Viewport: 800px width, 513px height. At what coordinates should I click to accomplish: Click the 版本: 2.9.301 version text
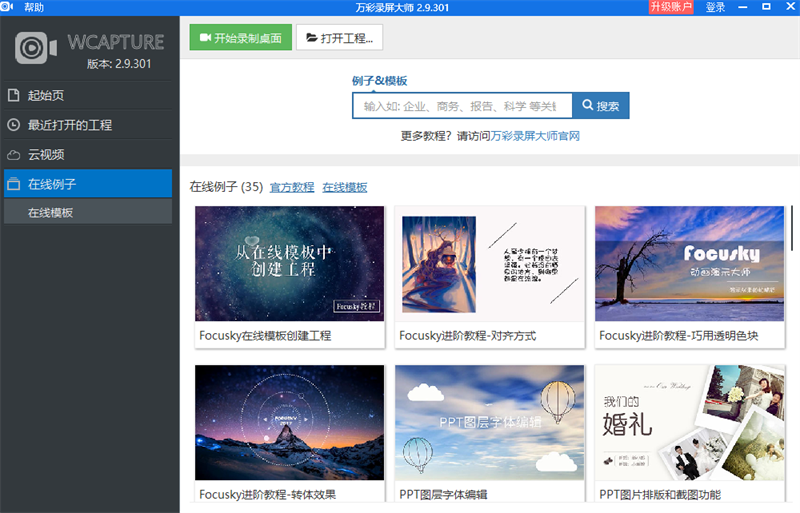coord(119,64)
